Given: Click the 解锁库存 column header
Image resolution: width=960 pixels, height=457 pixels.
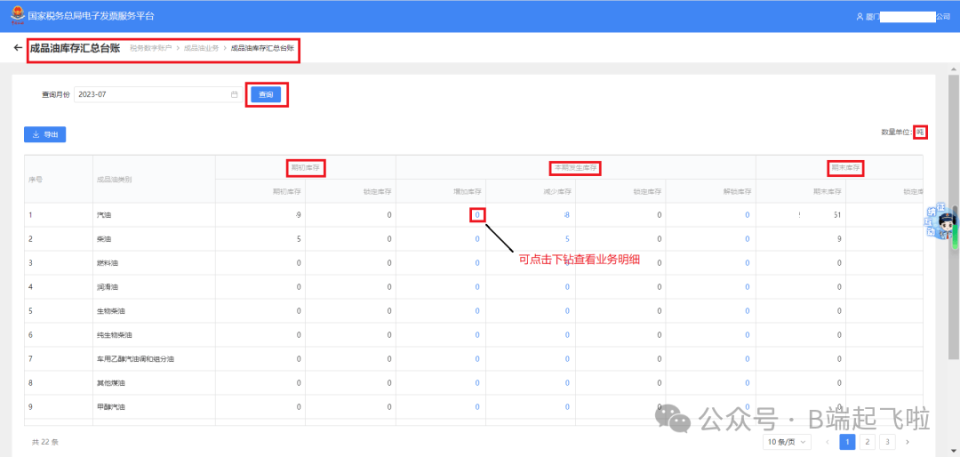Looking at the screenshot, I should point(711,191).
